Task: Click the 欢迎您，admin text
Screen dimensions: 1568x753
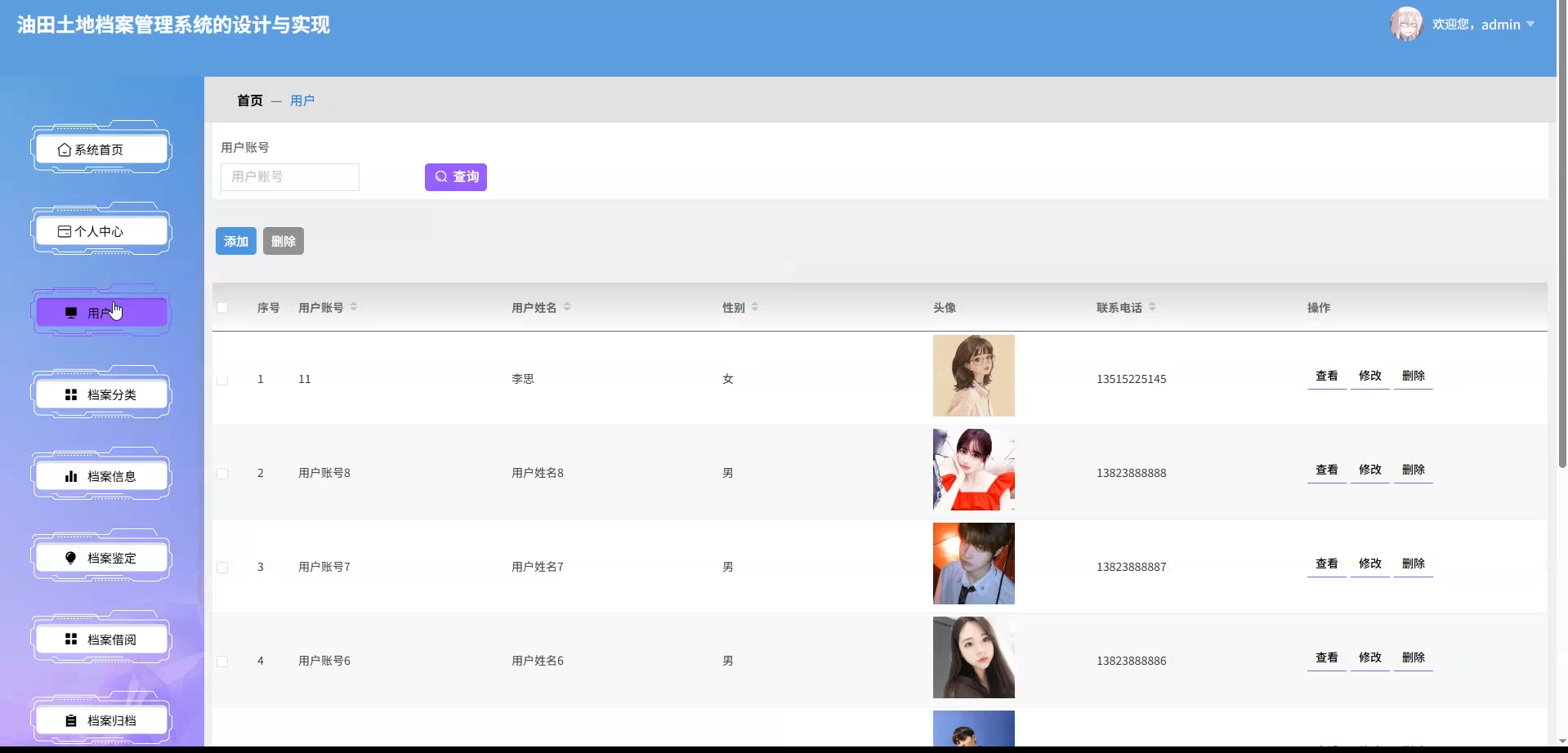Action: pos(1476,25)
